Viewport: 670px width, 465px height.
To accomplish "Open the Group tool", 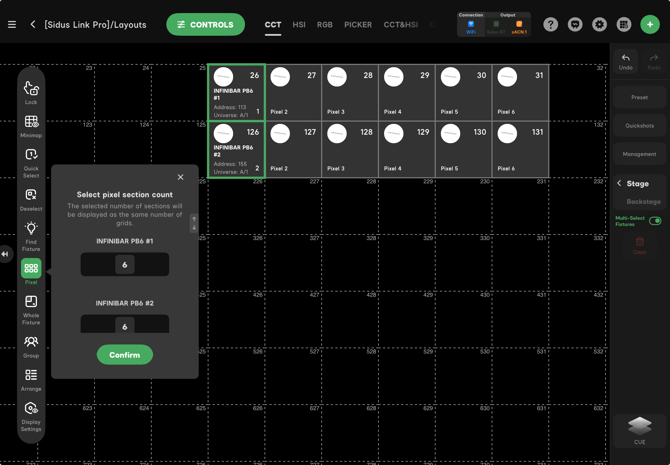I will [31, 345].
